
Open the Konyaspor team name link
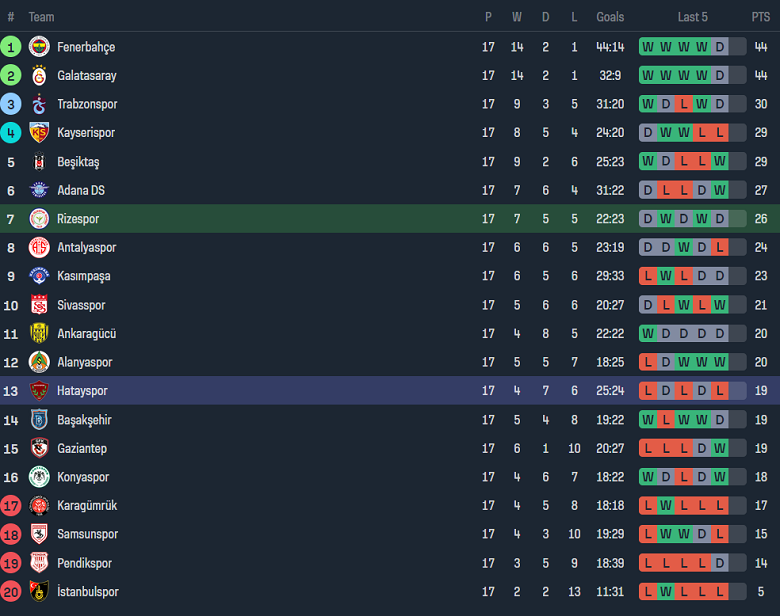tap(82, 477)
